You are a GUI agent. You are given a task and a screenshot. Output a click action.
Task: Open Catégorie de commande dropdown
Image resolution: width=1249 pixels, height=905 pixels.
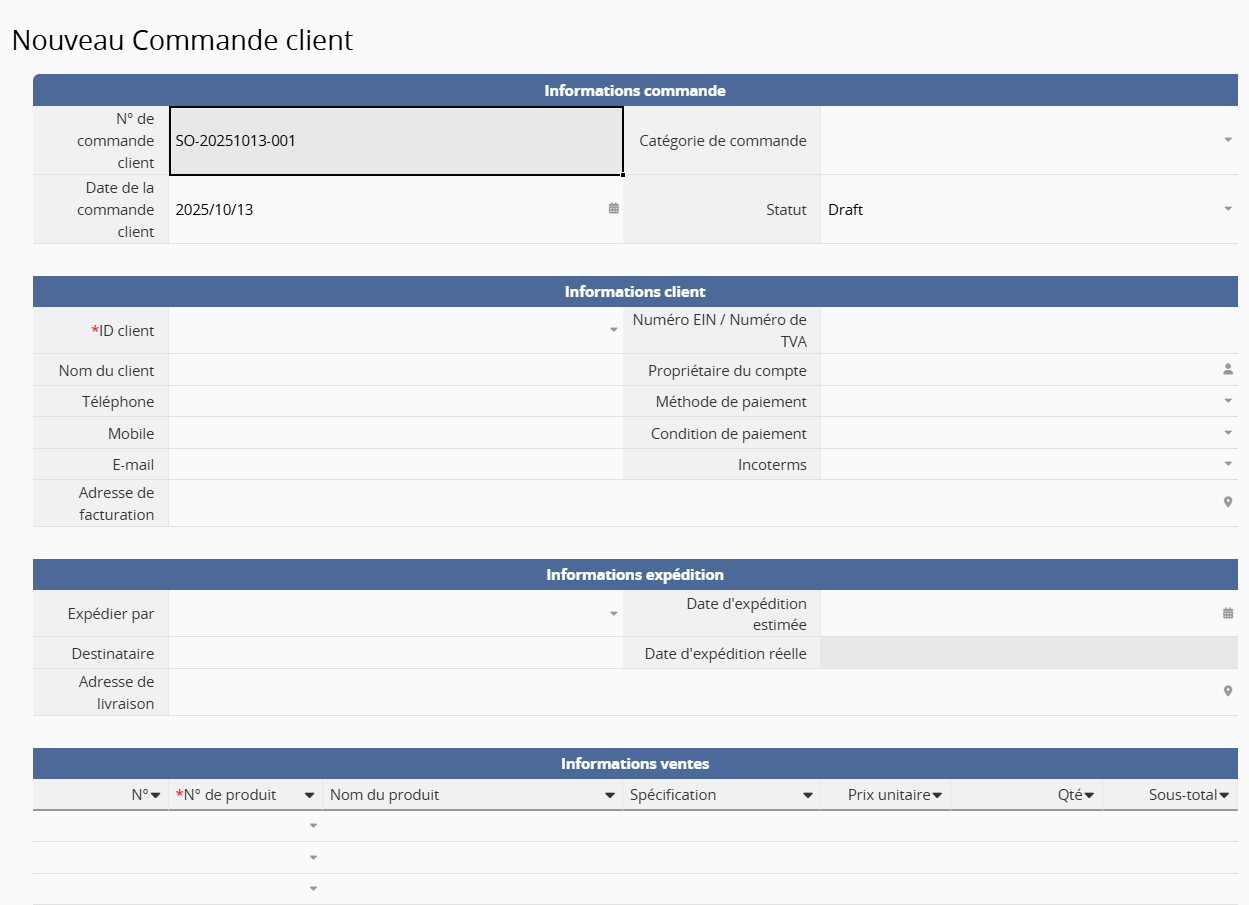[x=1228, y=140]
